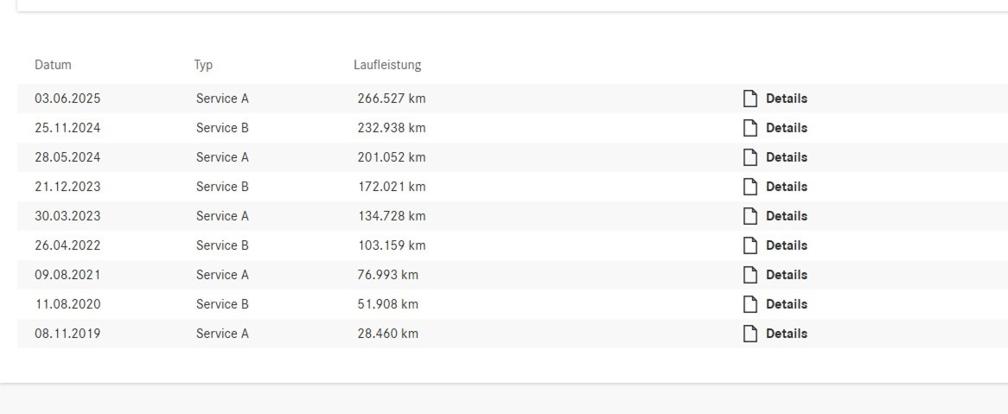The width and height of the screenshot is (1008, 414).
Task: Click the Datum column header
Action: click(x=53, y=65)
